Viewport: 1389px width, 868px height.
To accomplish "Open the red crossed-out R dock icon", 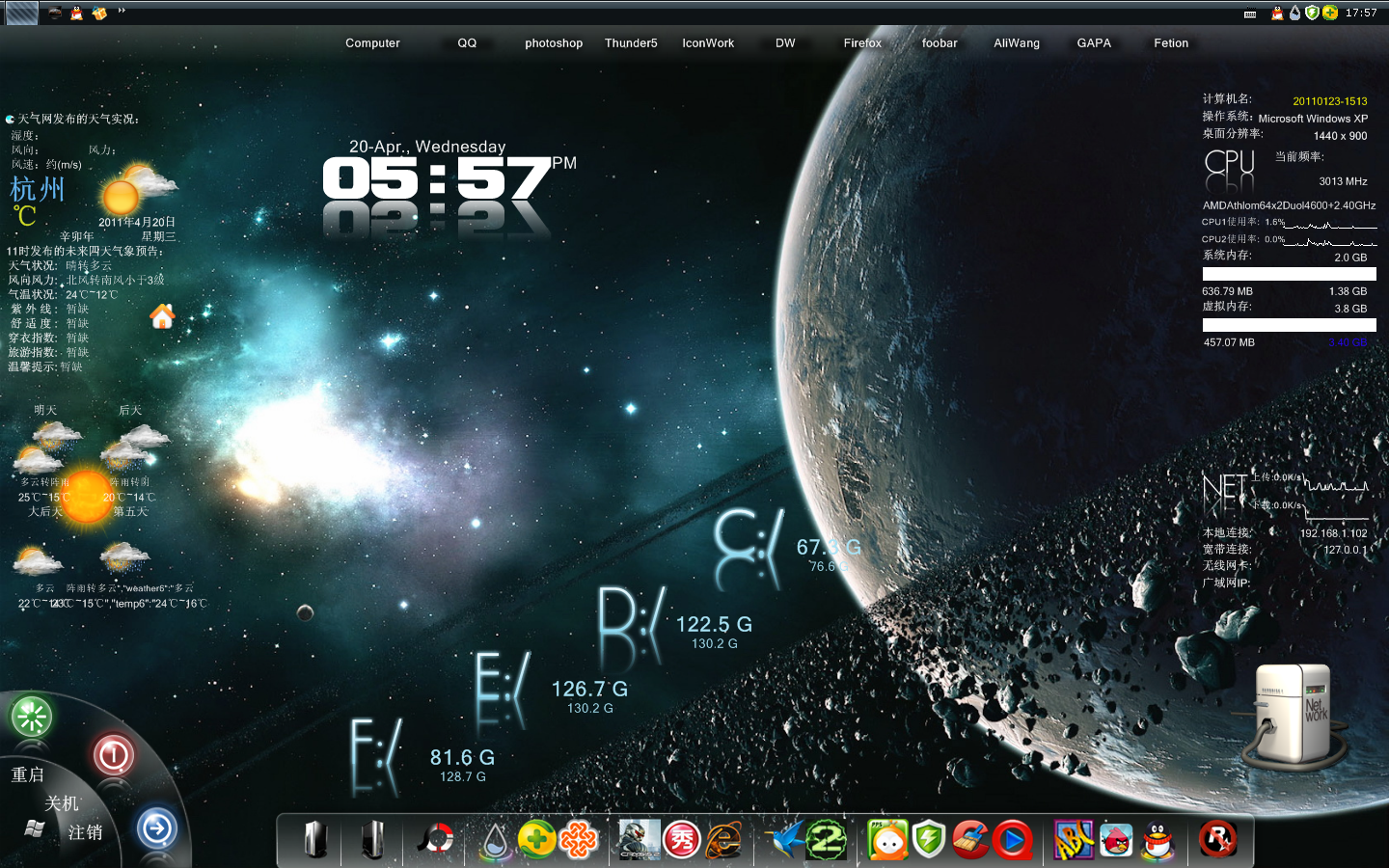I will coord(1217,839).
